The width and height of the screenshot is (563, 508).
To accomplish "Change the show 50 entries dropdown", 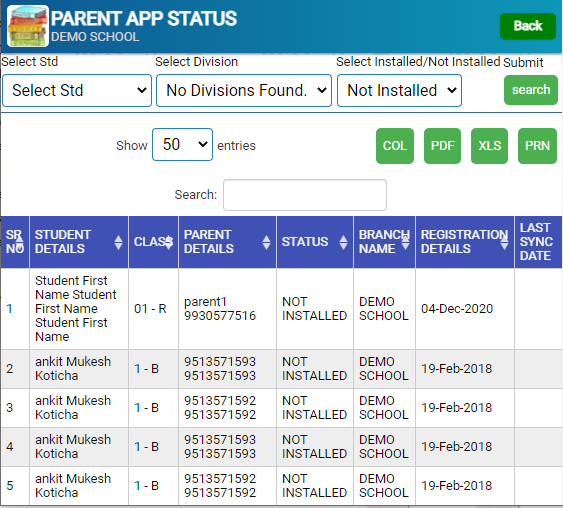I will 182,145.
